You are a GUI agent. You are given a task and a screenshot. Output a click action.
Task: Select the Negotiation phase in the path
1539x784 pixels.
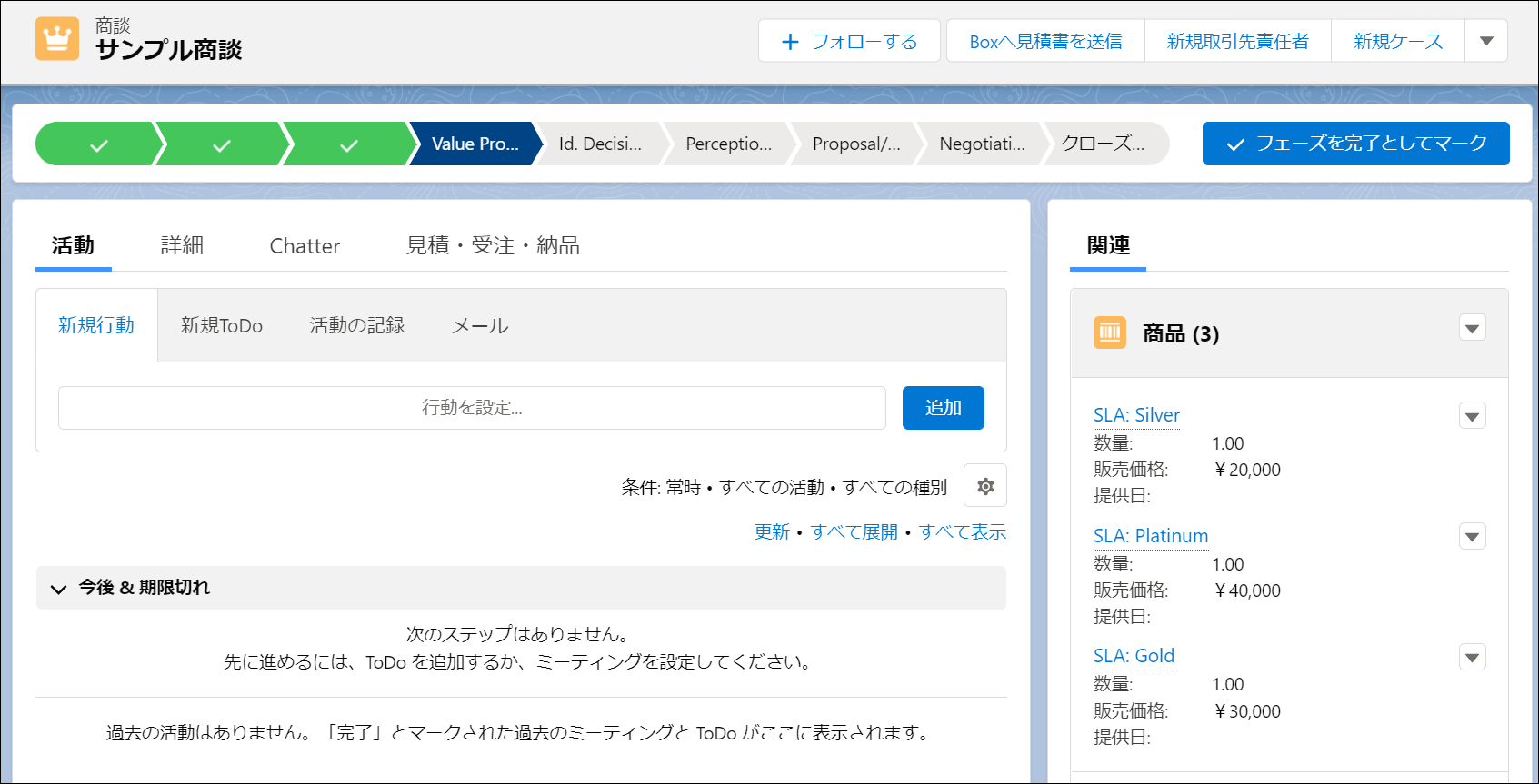point(981,144)
